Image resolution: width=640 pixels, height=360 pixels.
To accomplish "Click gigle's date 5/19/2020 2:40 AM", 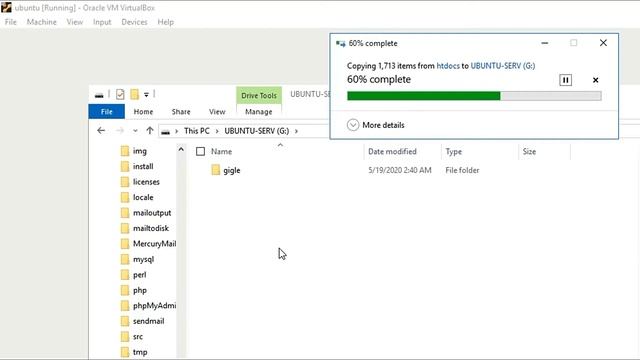I will 400,170.
